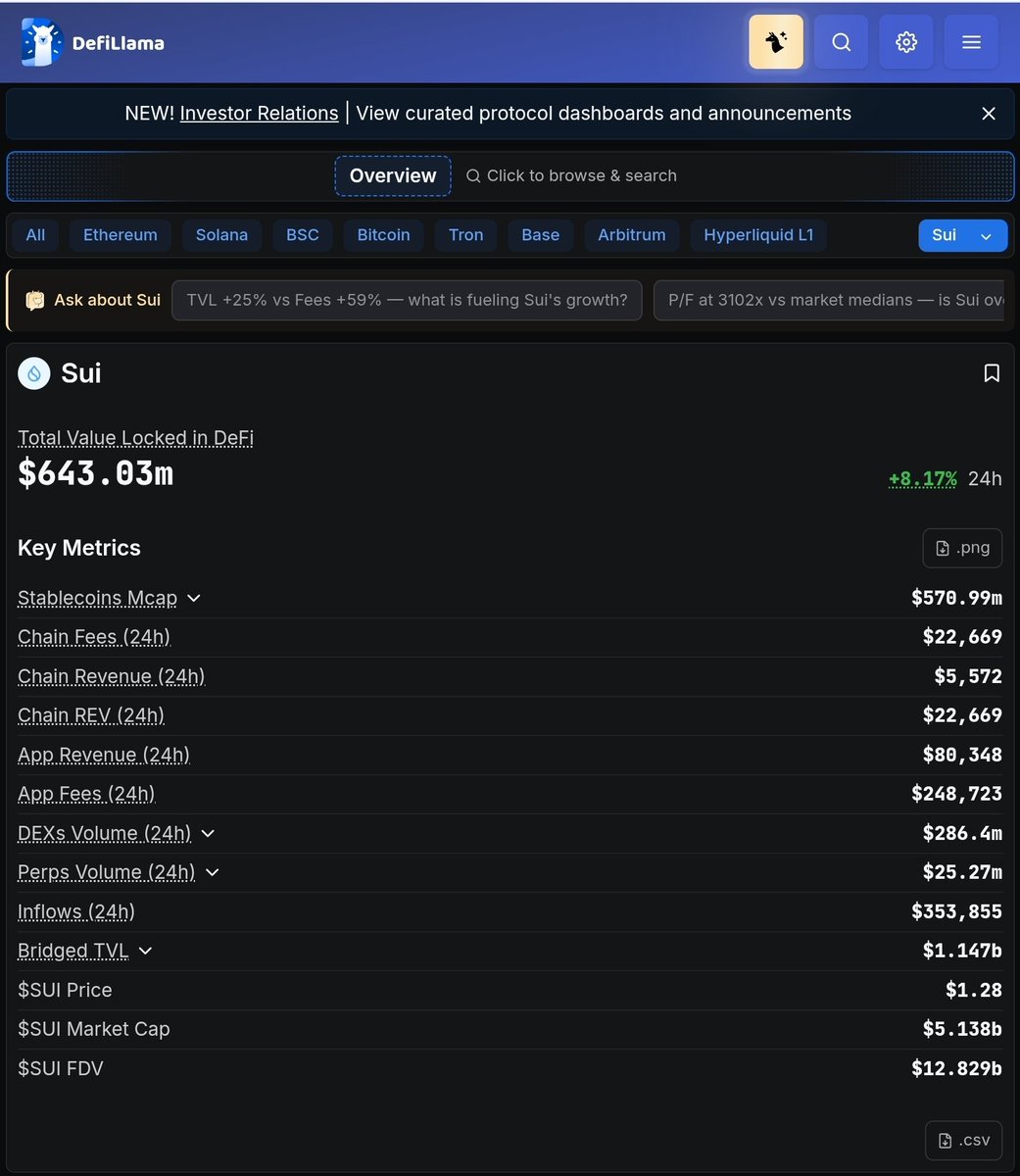Image resolution: width=1020 pixels, height=1176 pixels.
Task: Click the $80,348 app revenue value
Action: 962,755
